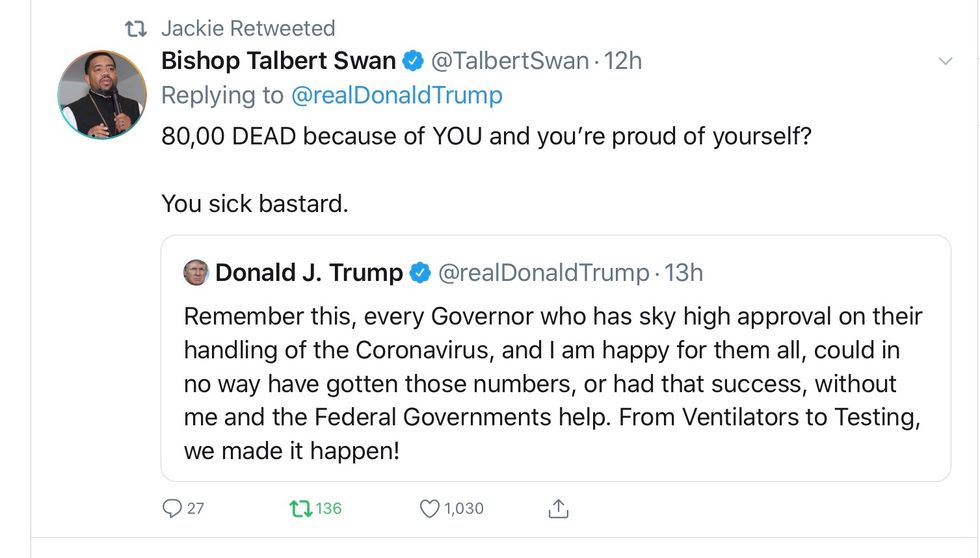Toggle the green retweet icon
The height and width of the screenshot is (558, 980).
299,509
